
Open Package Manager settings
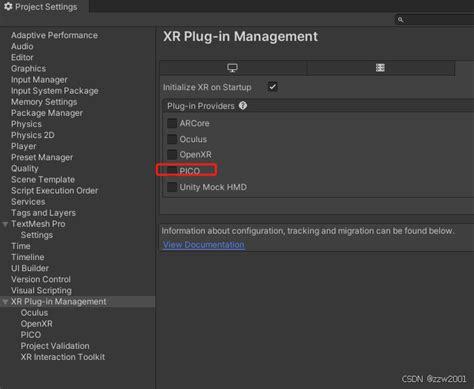pyautogui.click(x=47, y=113)
